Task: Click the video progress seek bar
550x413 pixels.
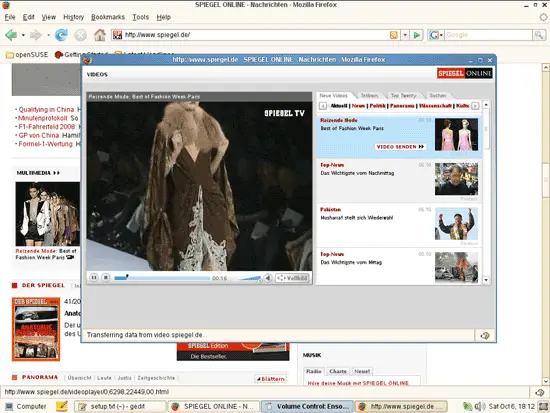Action: [x=162, y=278]
